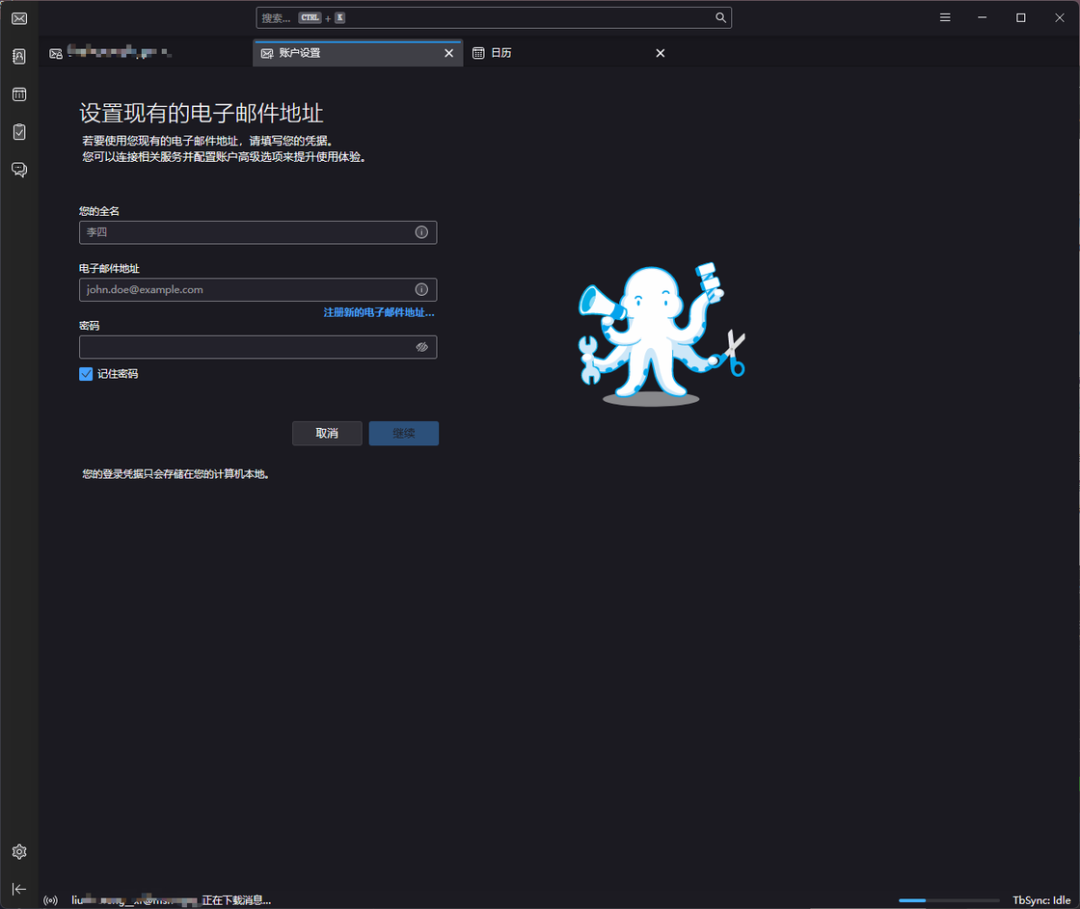Click the download progress bar in status bar
The height and width of the screenshot is (909, 1080).
(948, 900)
